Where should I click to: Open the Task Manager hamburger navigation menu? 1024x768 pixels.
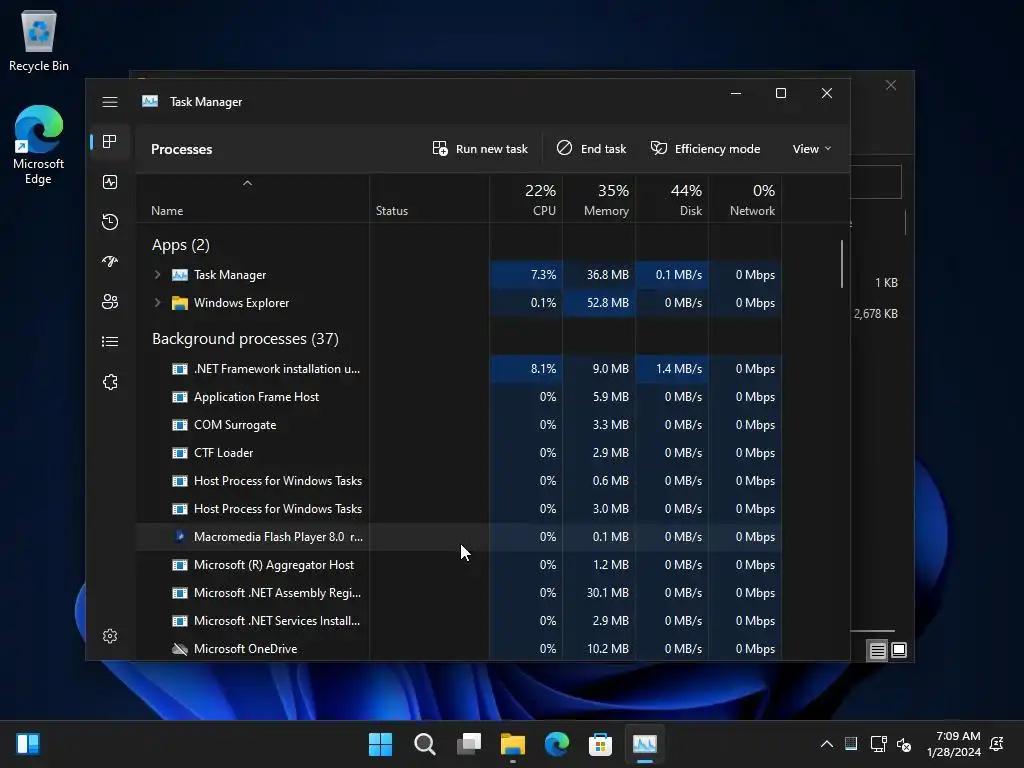tap(110, 102)
